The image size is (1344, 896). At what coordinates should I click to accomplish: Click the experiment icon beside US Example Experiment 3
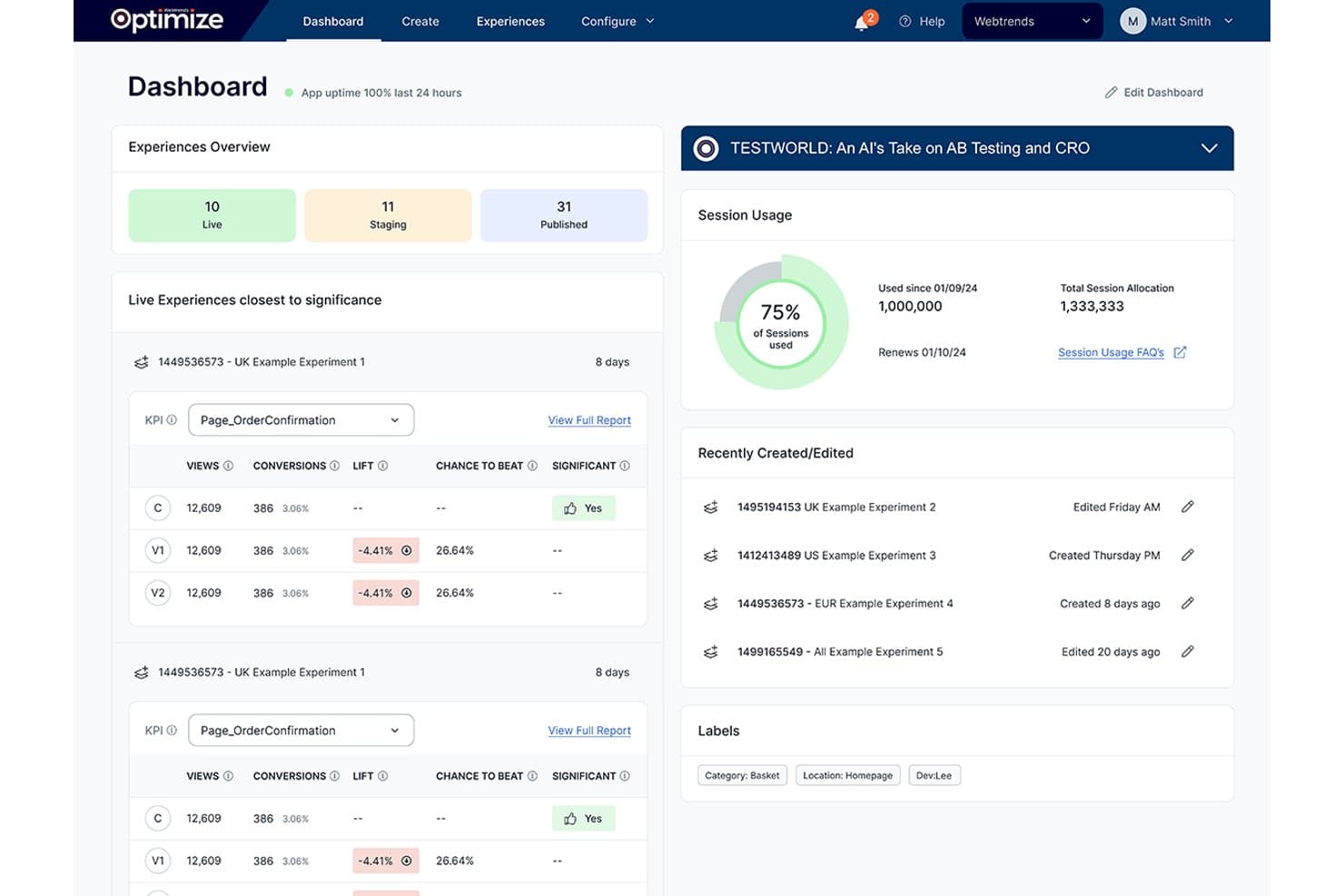click(x=711, y=556)
